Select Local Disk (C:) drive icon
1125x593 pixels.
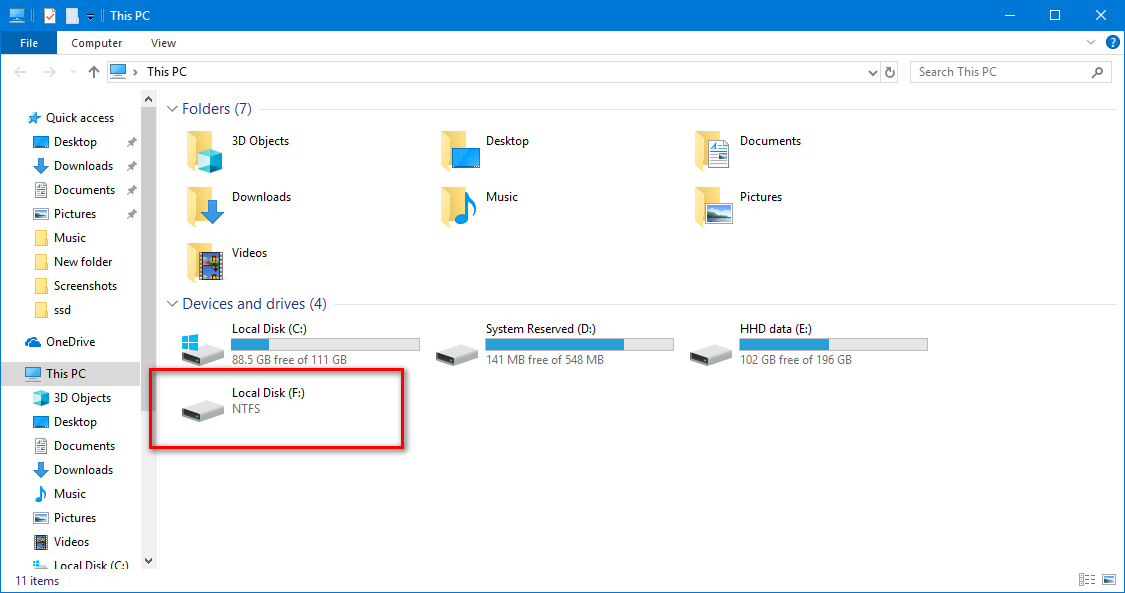click(202, 349)
